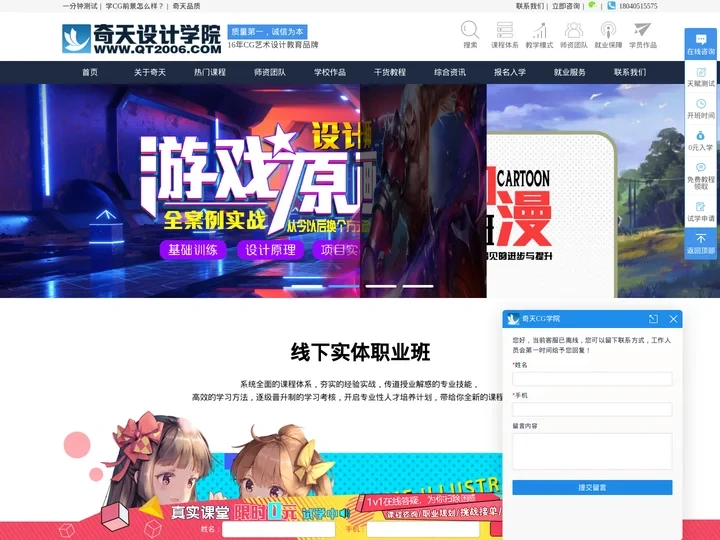
Task: Open 报名入学 menu item
Action: 510,72
